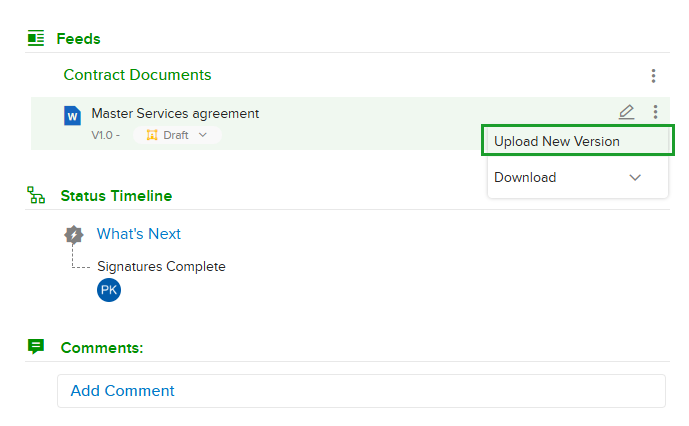Open the Master Services agreement document
The image size is (689, 426).
(175, 114)
